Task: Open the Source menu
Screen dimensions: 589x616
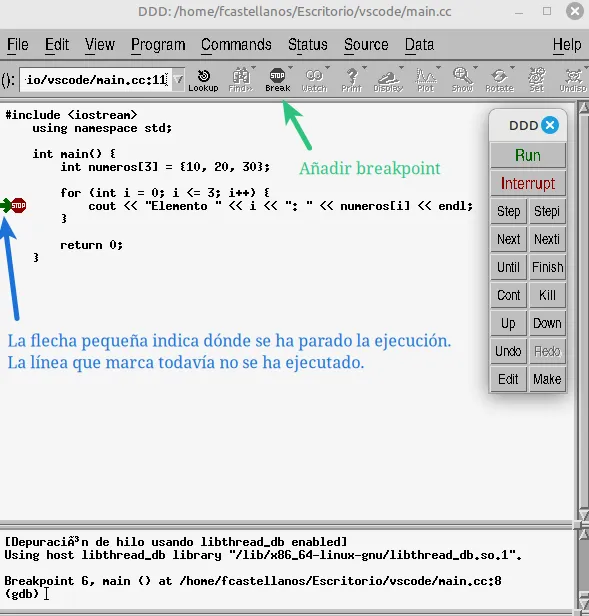Action: click(366, 45)
